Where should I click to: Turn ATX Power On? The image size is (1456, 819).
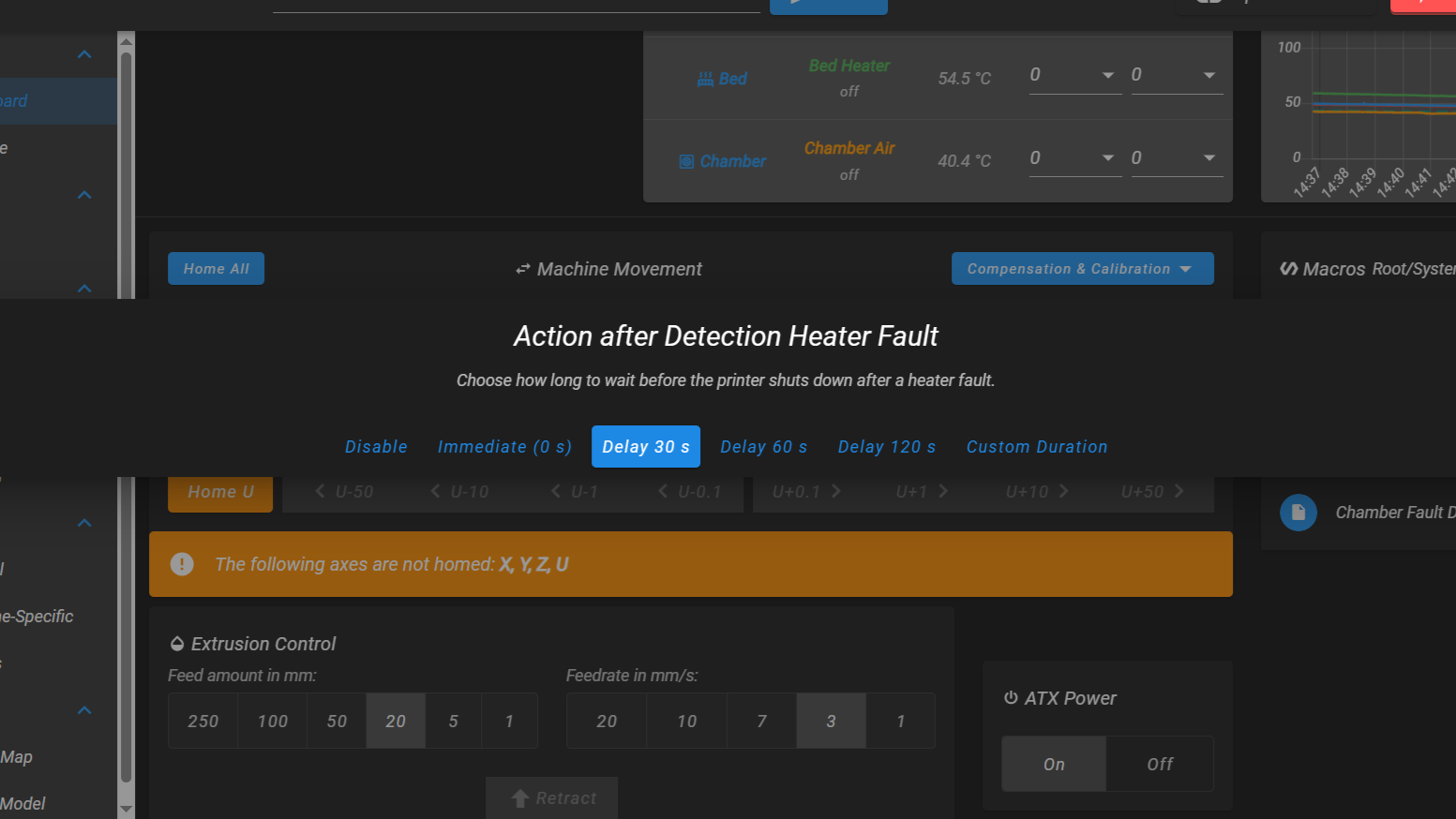click(1054, 764)
